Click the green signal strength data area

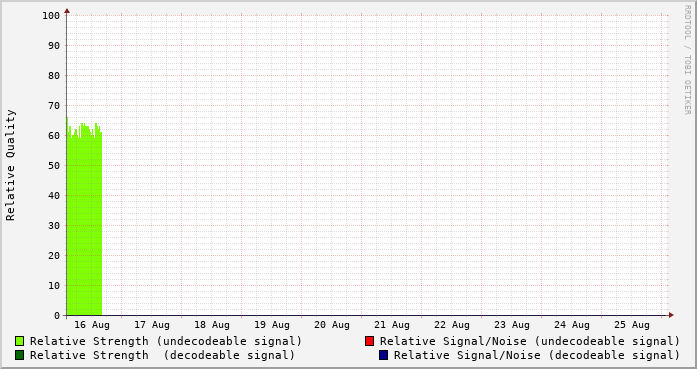point(84,222)
